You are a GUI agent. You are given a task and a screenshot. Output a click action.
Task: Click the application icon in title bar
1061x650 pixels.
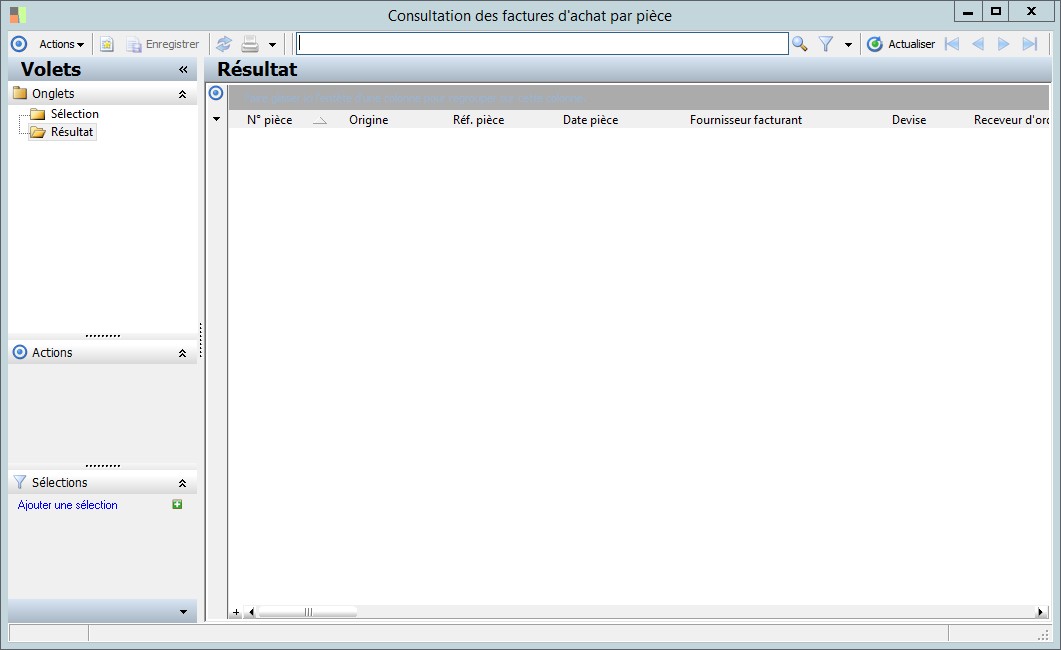(x=18, y=15)
